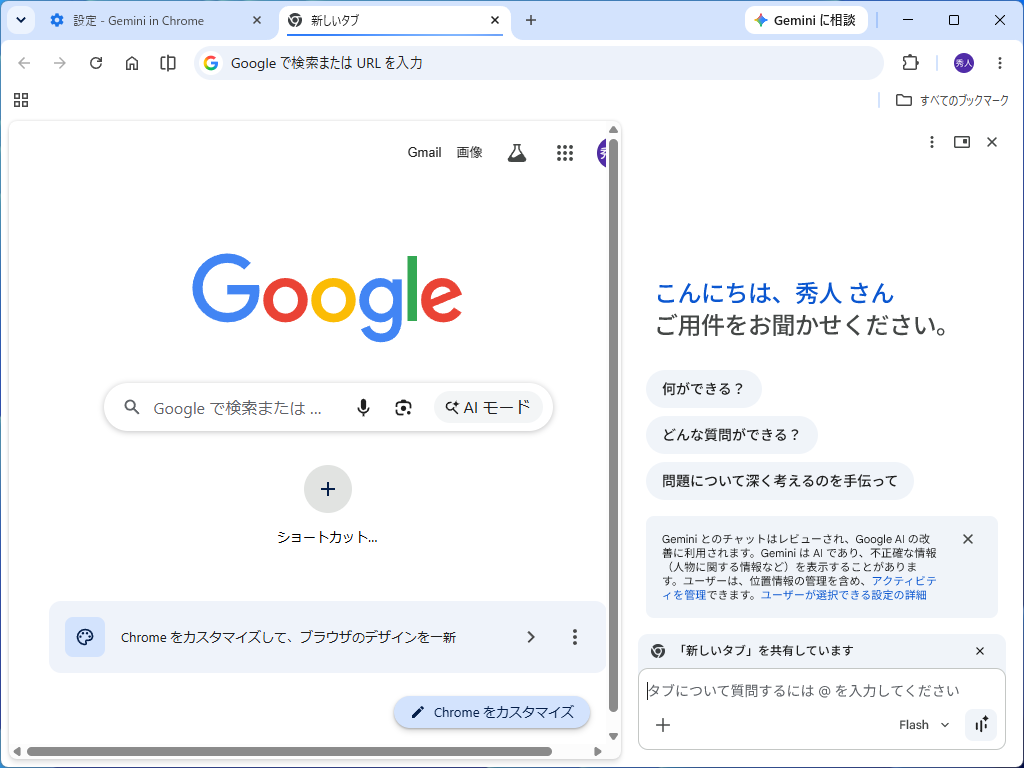Open the Gmail link
Screen dimensions: 1024x768
[424, 152]
